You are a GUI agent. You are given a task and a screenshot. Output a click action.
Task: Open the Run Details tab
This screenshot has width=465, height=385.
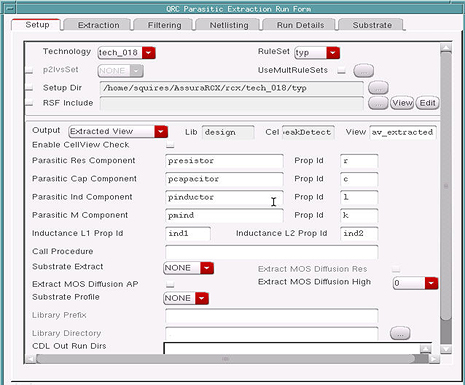300,25
